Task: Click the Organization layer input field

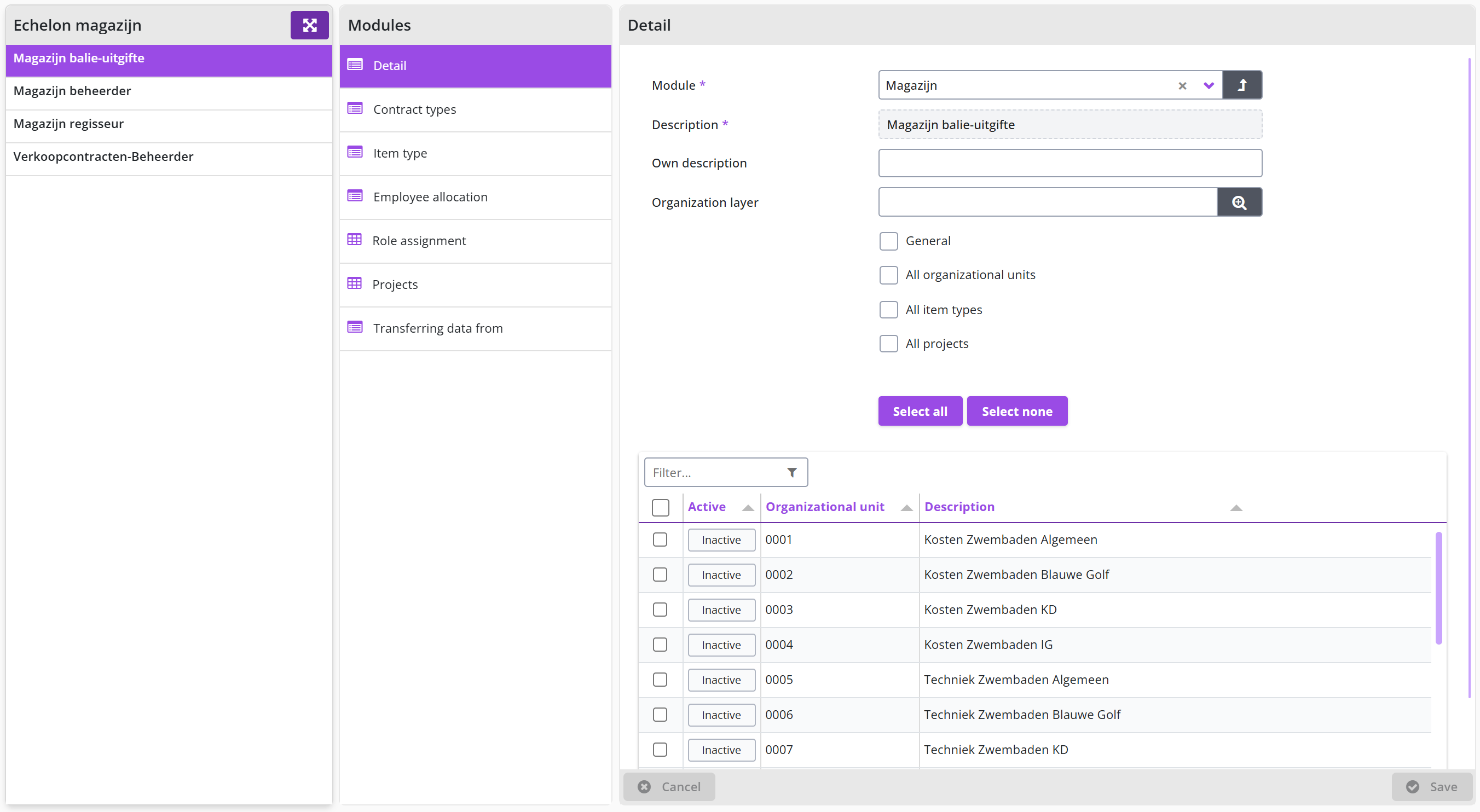Action: pos(1048,202)
